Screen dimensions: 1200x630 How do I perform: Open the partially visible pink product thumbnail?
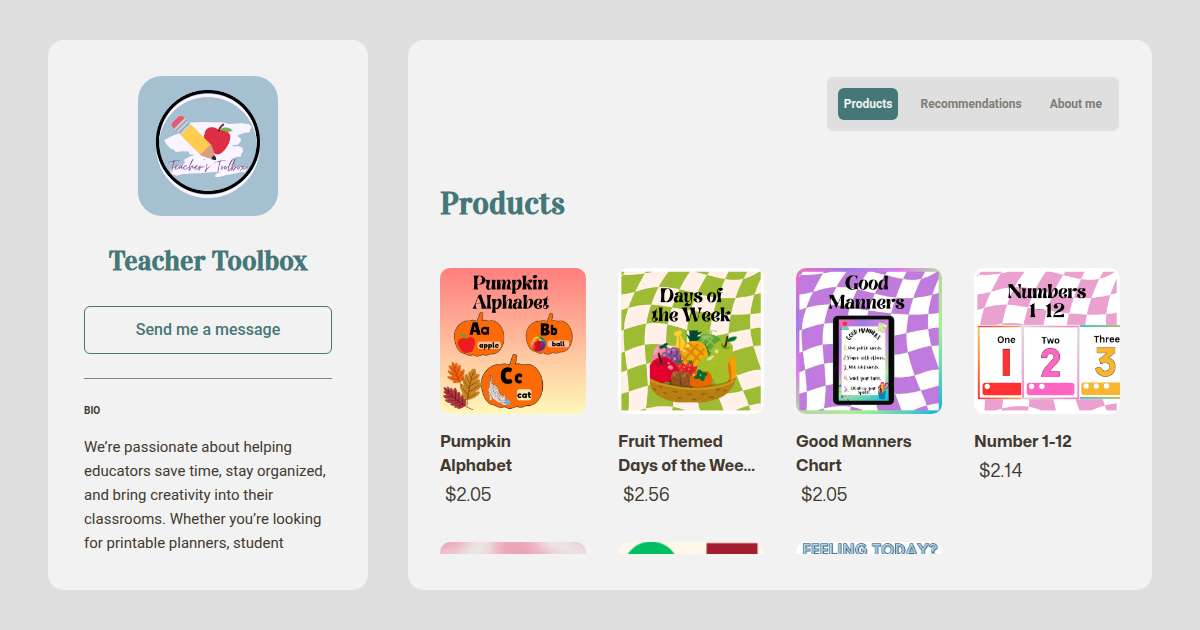point(513,548)
